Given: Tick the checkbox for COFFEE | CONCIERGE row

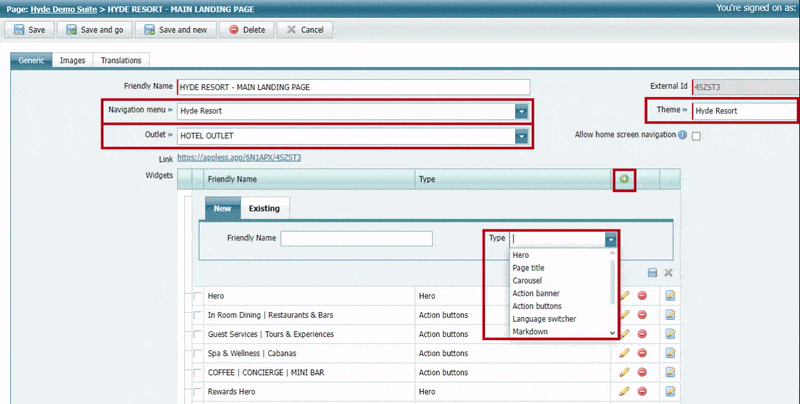Looking at the screenshot, I should tap(197, 372).
